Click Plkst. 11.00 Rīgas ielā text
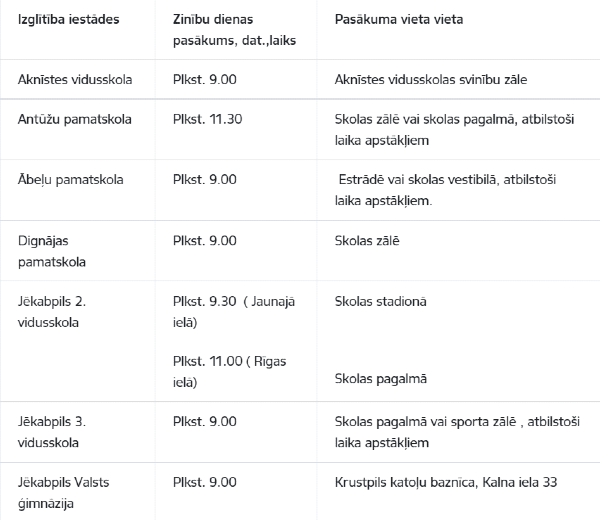Image resolution: width=600 pixels, height=520 pixels. point(230,372)
